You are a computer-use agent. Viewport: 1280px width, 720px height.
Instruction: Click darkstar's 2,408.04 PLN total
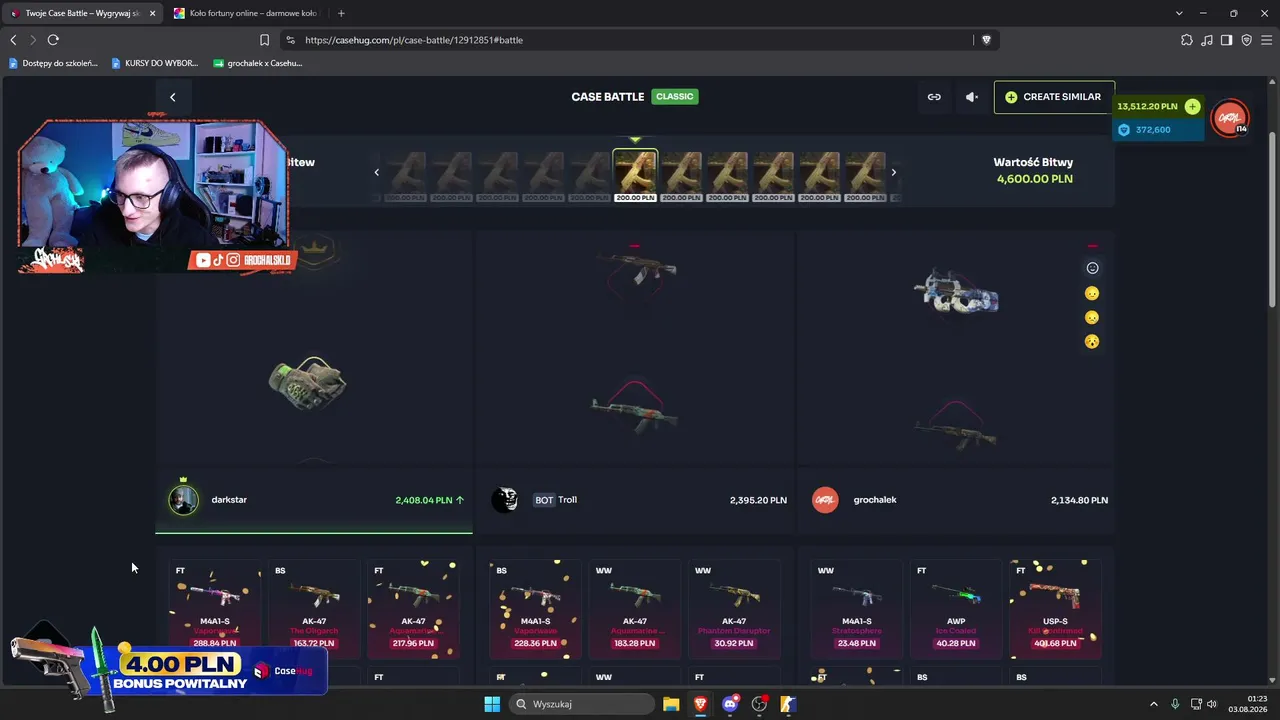coord(424,500)
